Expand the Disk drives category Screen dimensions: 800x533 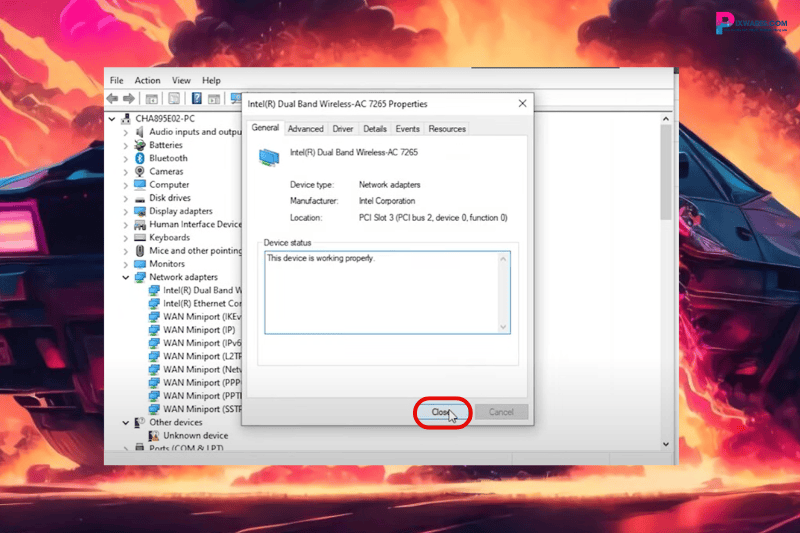(126, 198)
